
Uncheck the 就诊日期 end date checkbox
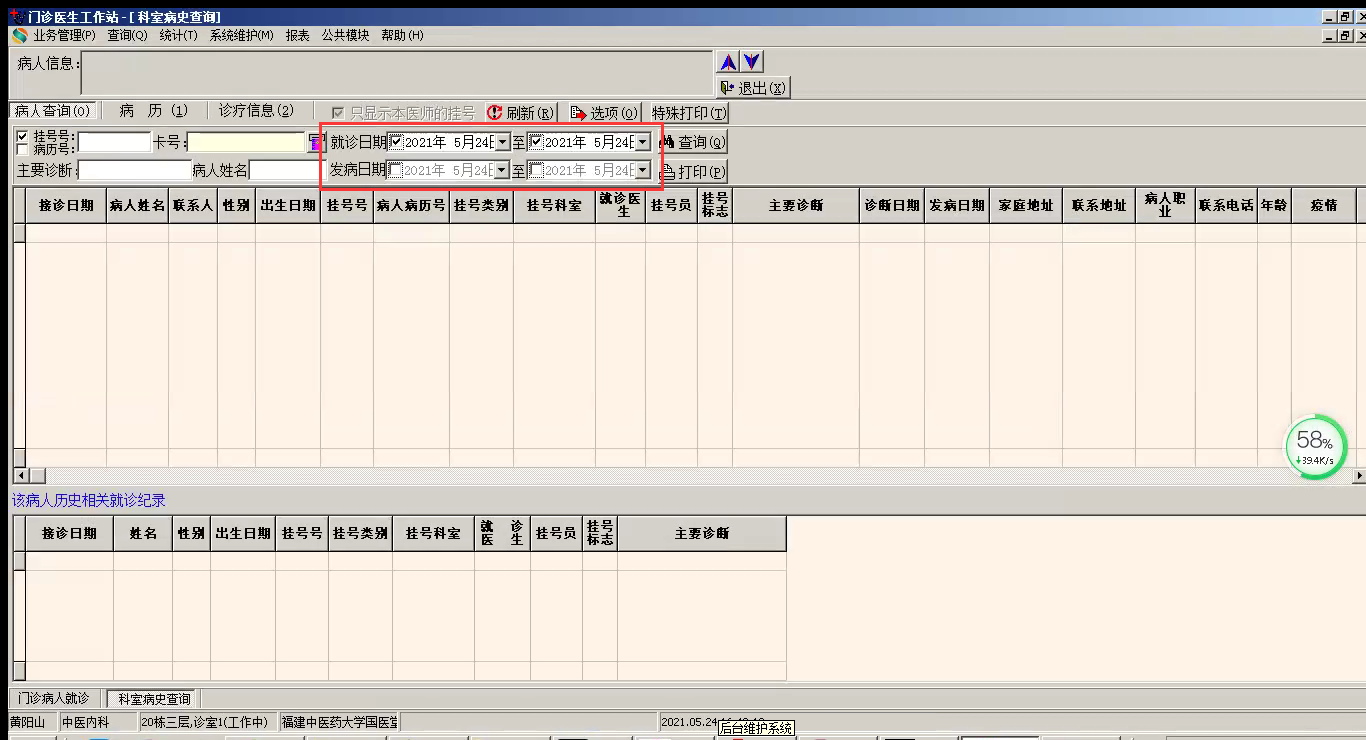(x=536, y=142)
